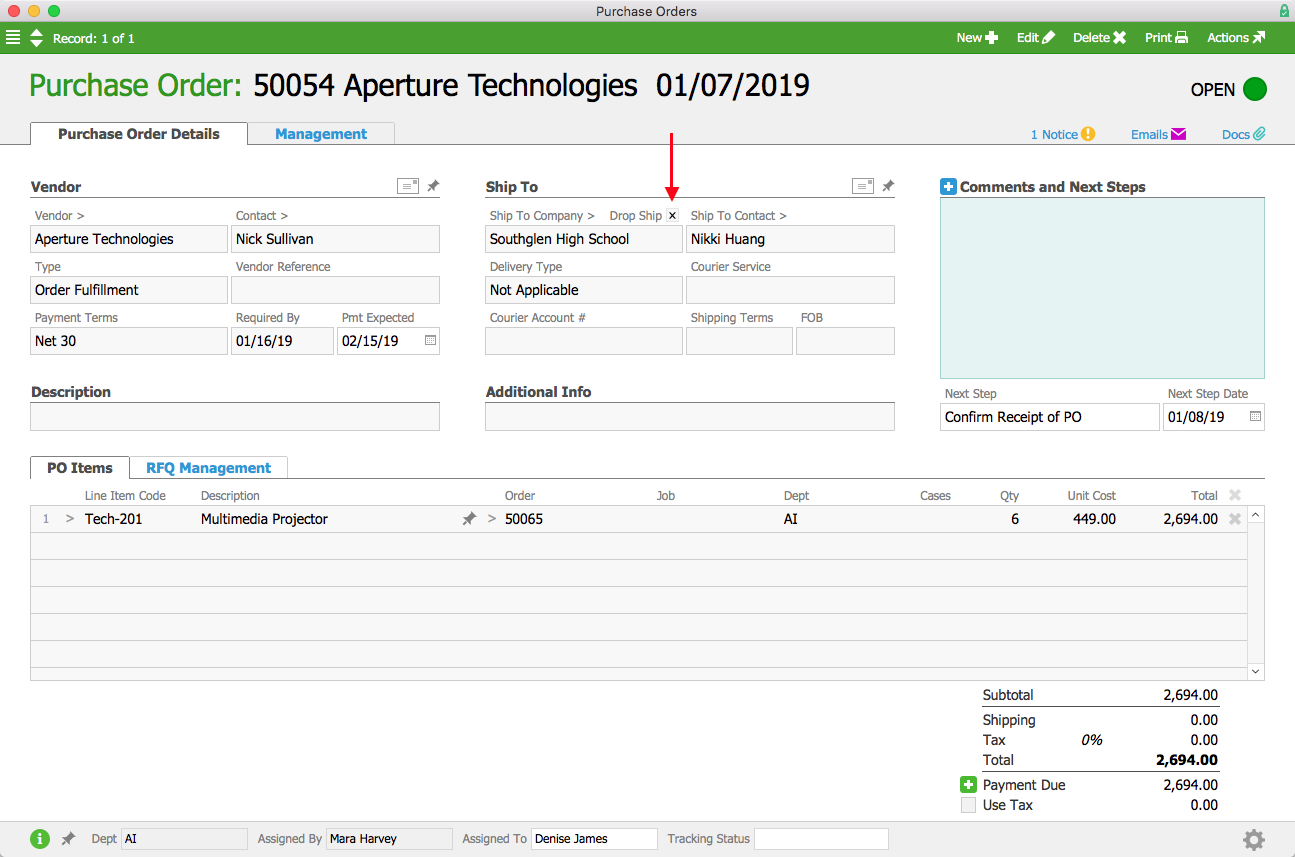Screen dimensions: 1295x857
Task: Open Tech-201 line item with arrow
Action: coord(70,519)
